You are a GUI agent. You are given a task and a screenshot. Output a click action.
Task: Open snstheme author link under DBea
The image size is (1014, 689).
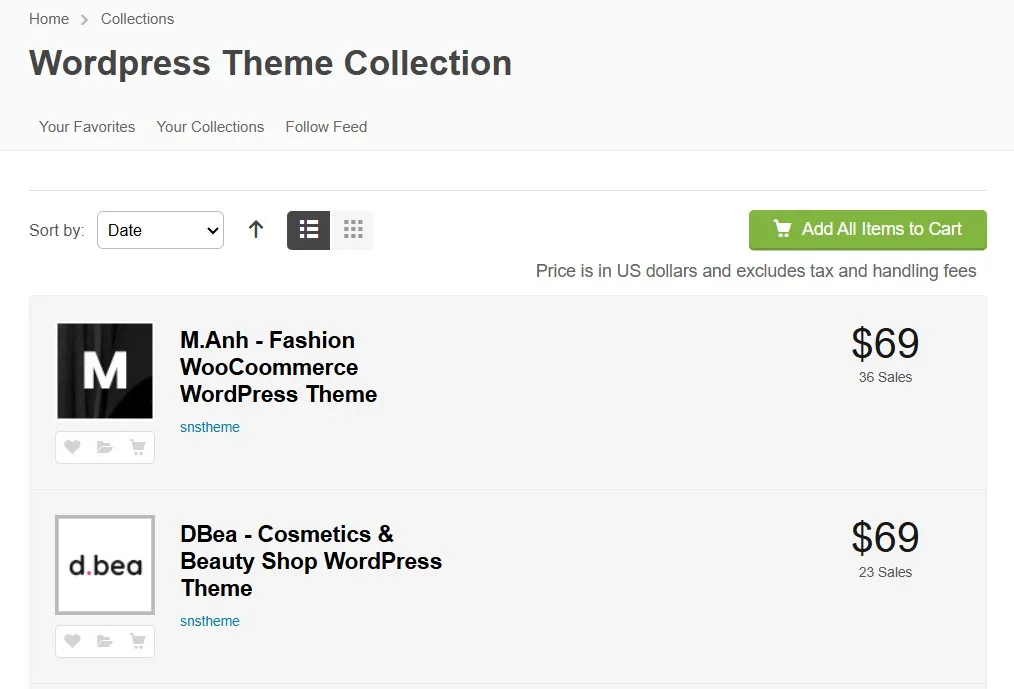(x=210, y=621)
